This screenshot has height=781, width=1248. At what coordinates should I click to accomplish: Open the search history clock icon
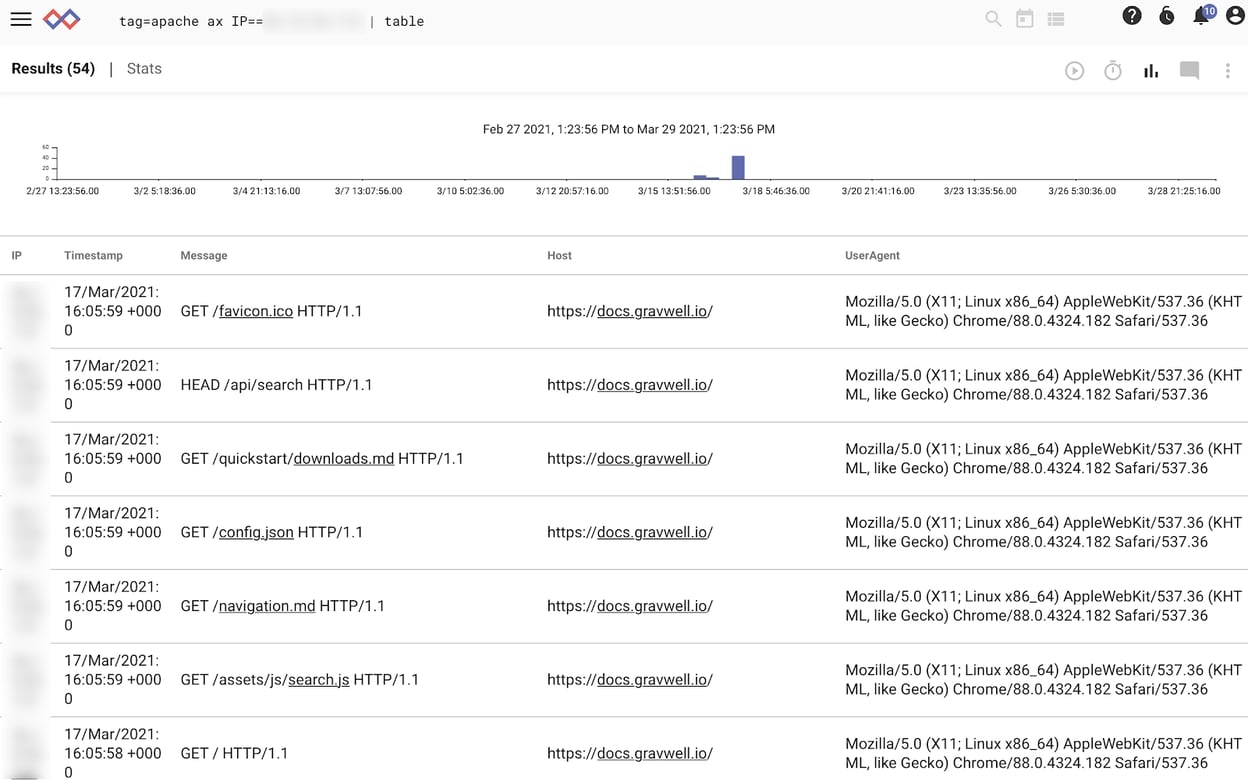click(1166, 16)
